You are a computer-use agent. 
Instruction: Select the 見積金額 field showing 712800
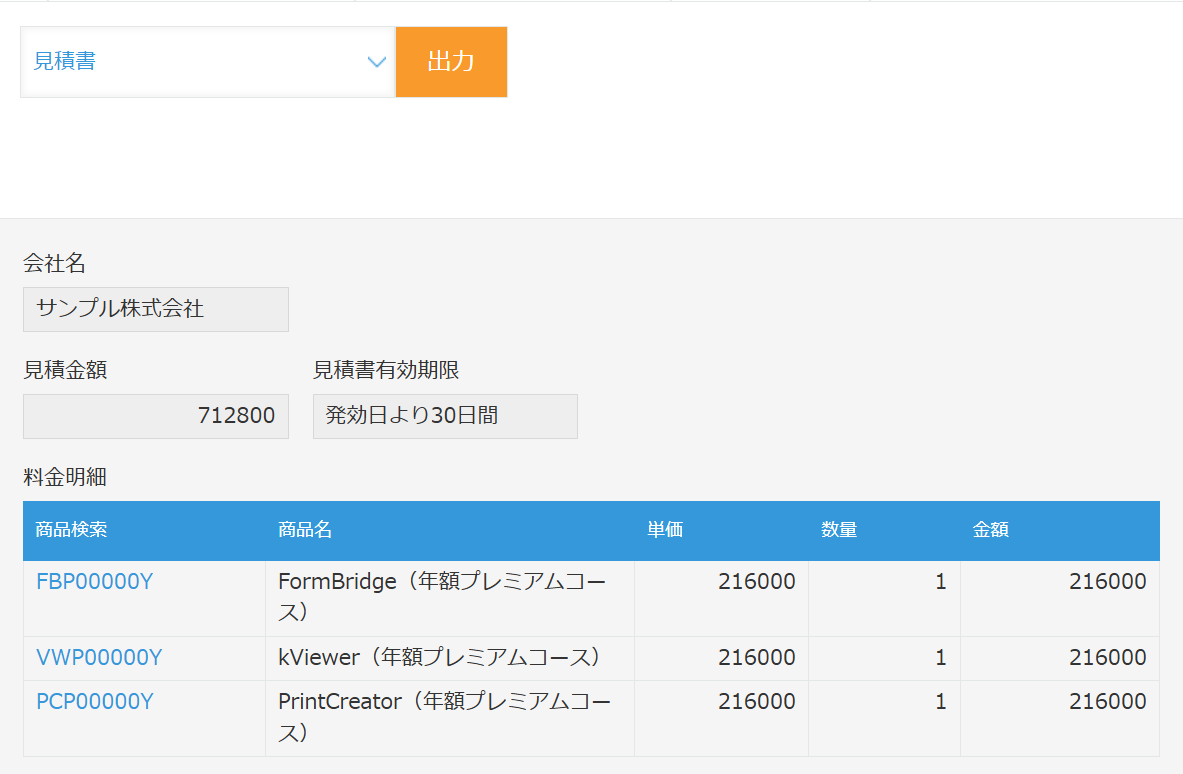156,416
